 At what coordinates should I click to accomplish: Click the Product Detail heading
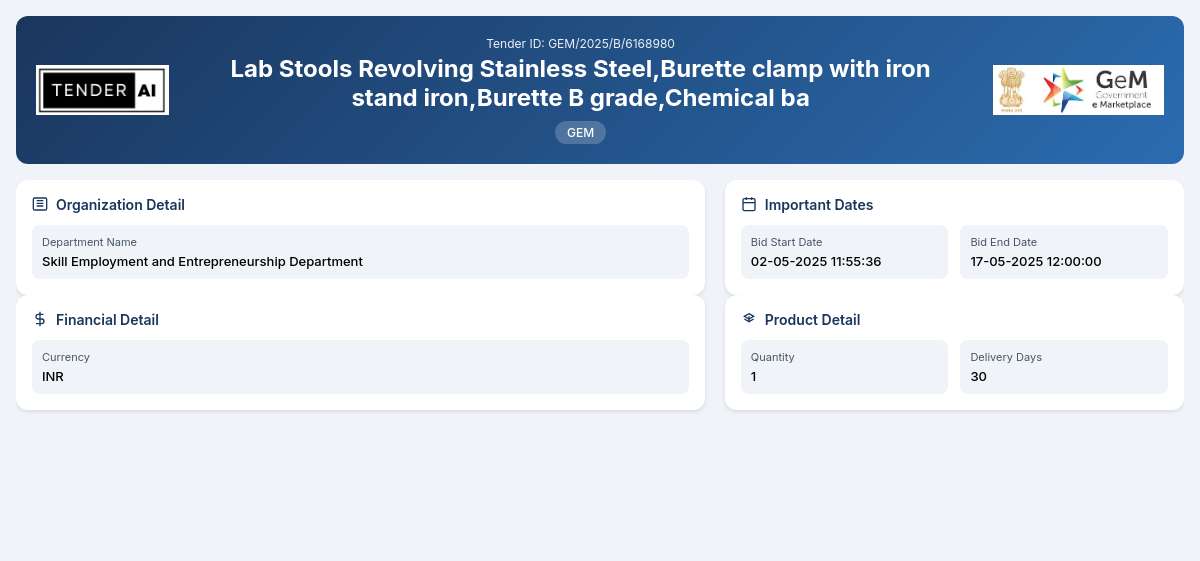click(812, 320)
